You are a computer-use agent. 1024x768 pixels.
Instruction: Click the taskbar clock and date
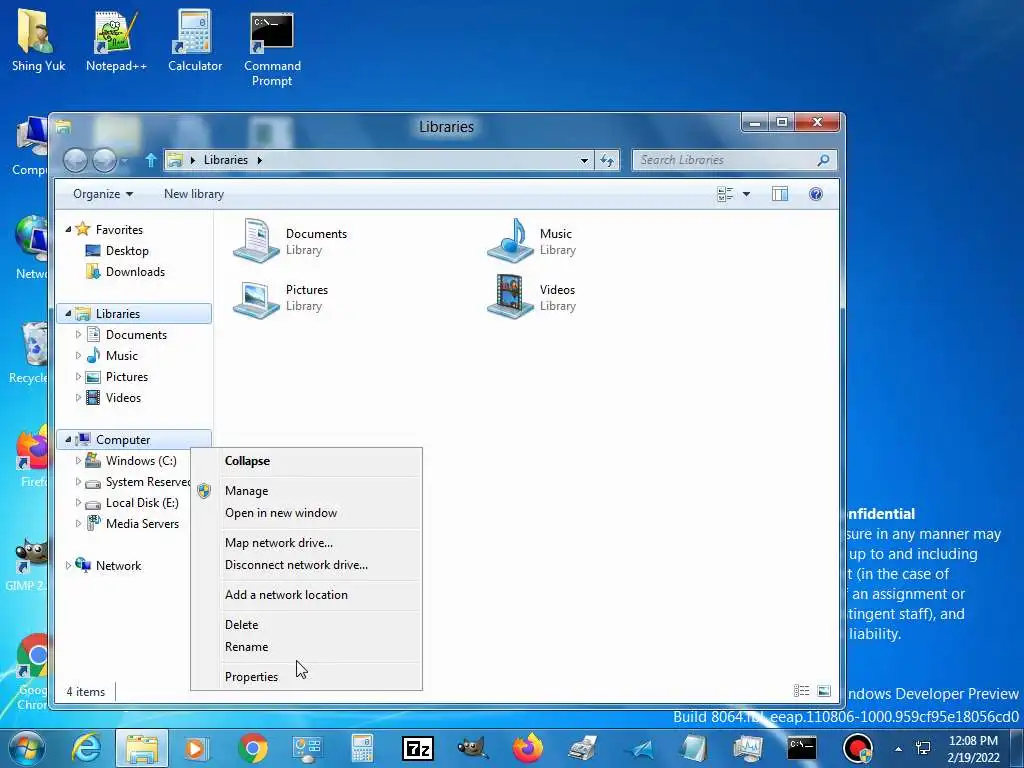(973, 749)
